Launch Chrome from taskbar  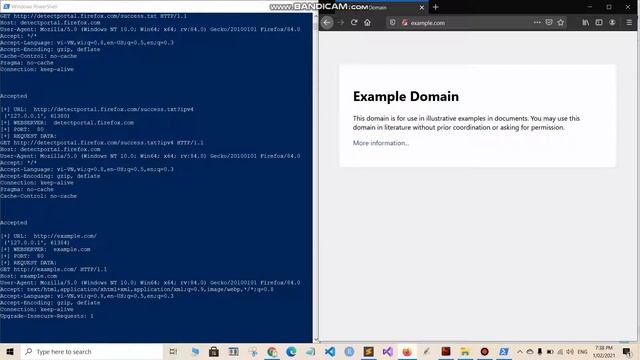pyautogui.click(x=272, y=351)
